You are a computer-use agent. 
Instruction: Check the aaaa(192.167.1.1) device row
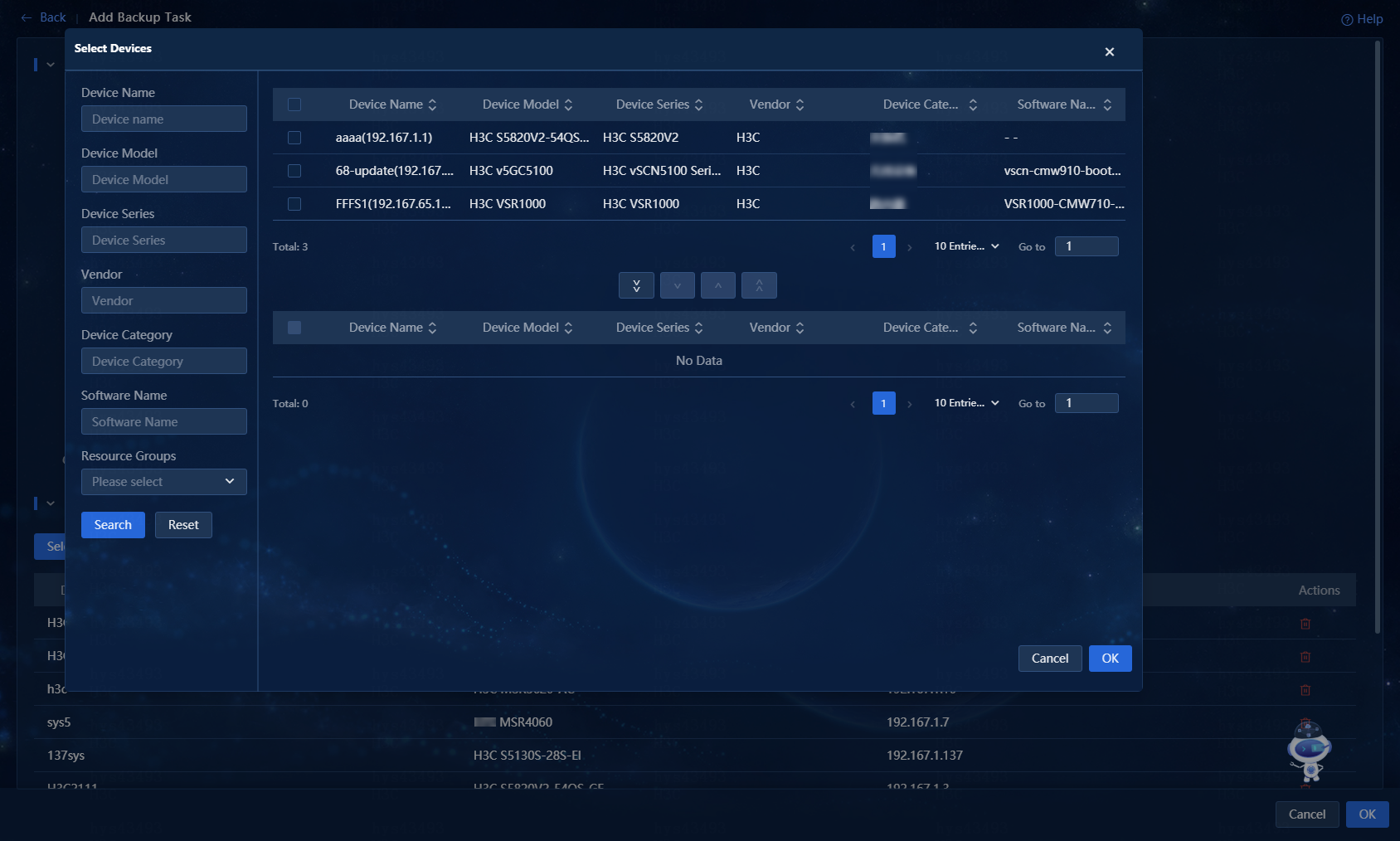(x=294, y=138)
